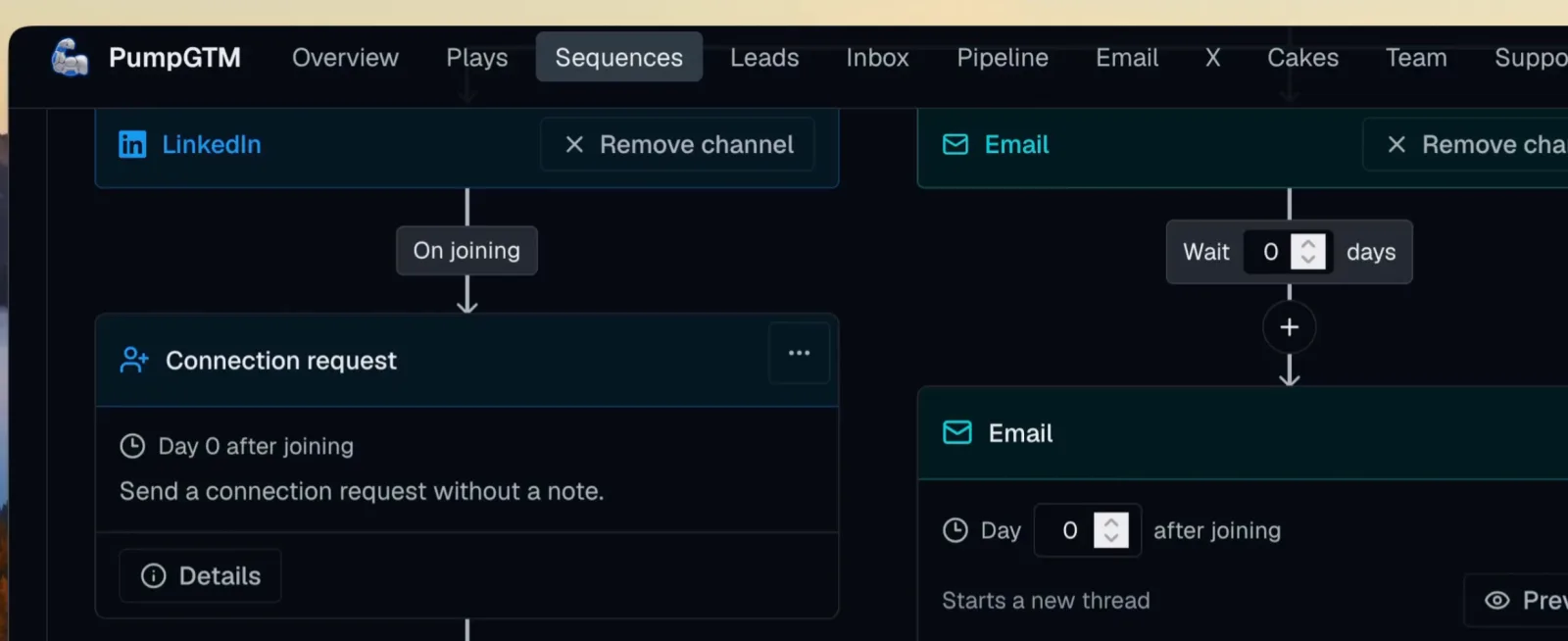1568x641 pixels.
Task: Click the LinkedIn channel label
Action: point(212,145)
